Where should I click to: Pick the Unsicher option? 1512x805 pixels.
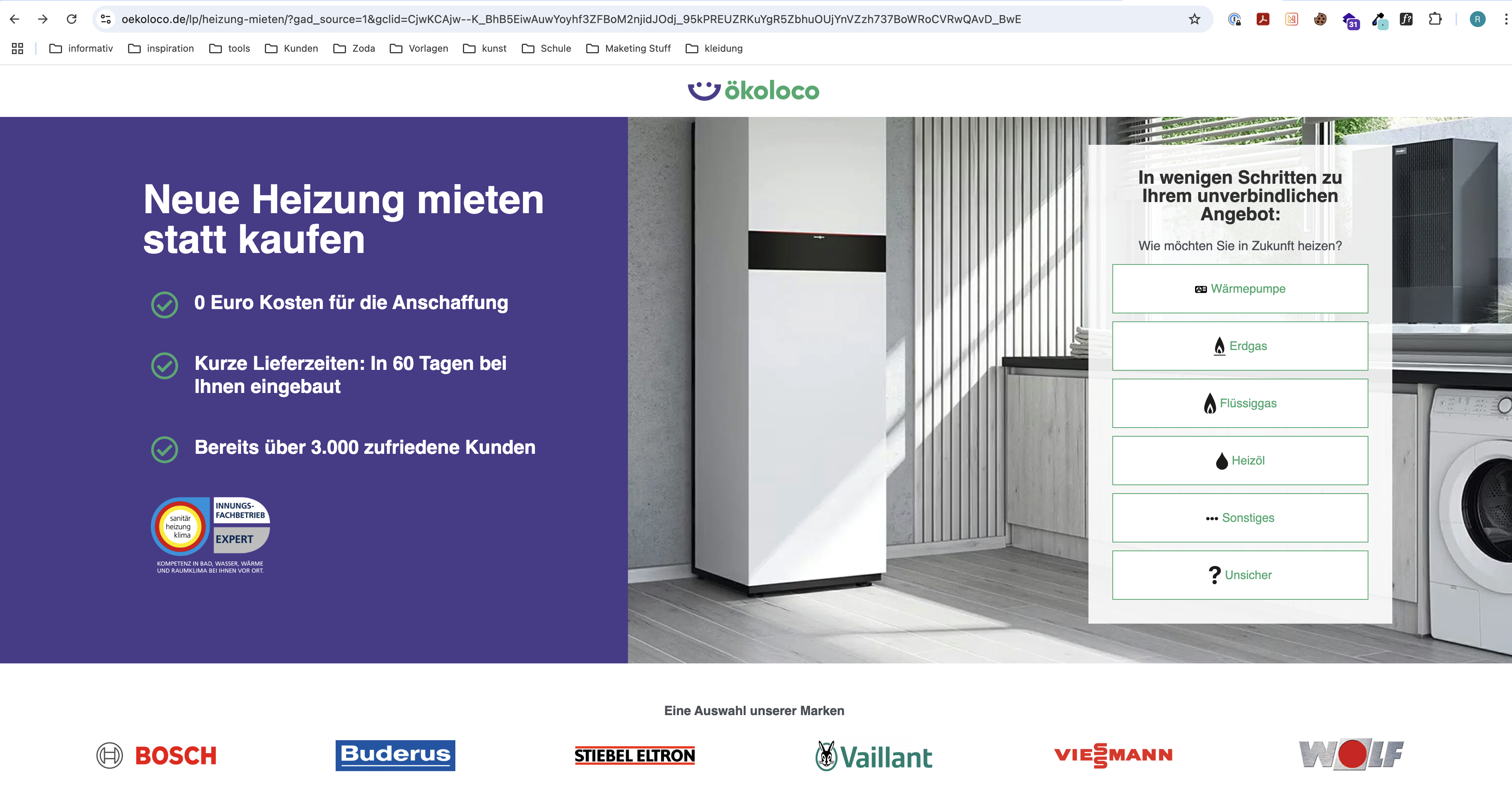click(1240, 575)
